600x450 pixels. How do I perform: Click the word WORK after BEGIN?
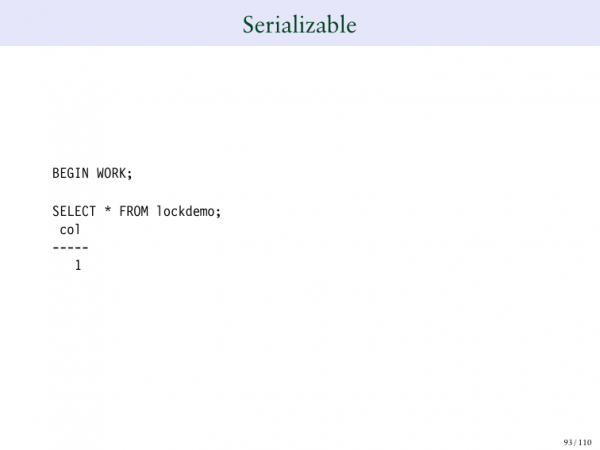(111, 173)
